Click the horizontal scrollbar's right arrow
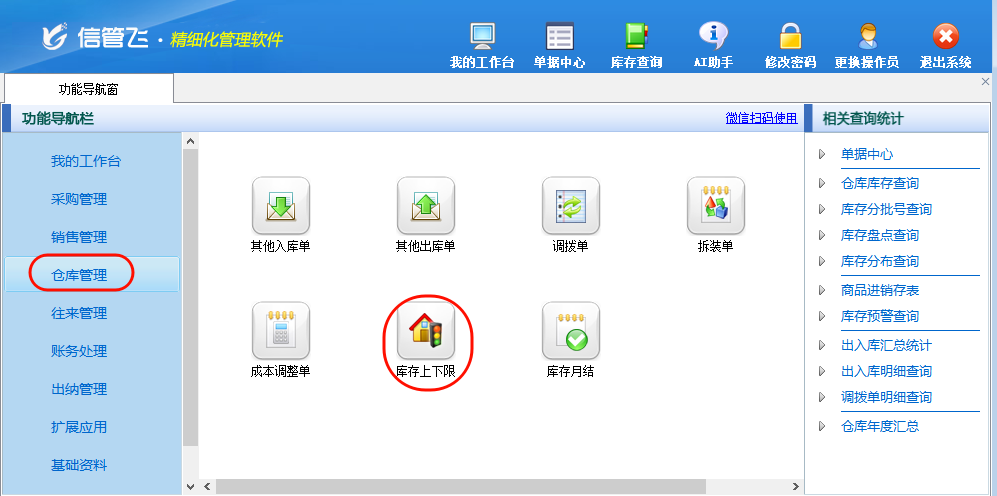This screenshot has width=997, height=496. point(794,487)
